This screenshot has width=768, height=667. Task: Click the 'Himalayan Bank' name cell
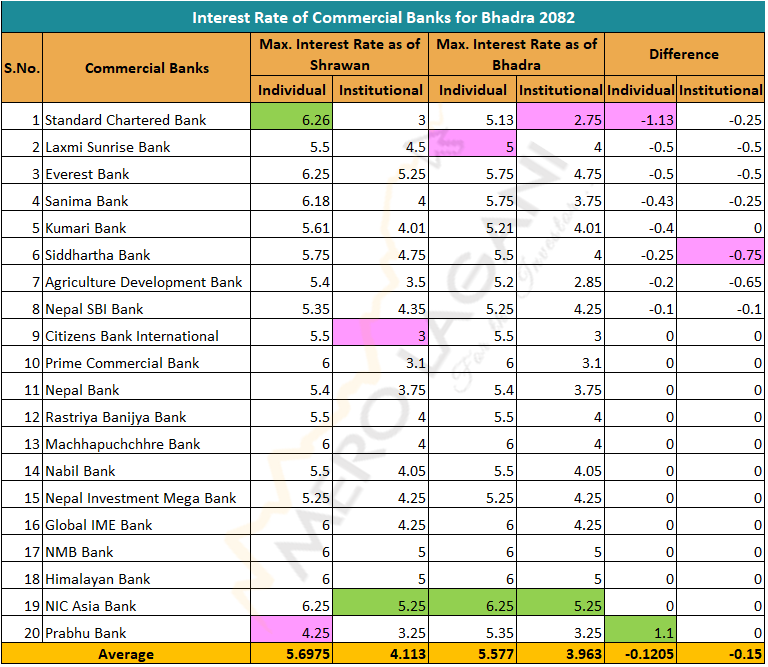146,575
